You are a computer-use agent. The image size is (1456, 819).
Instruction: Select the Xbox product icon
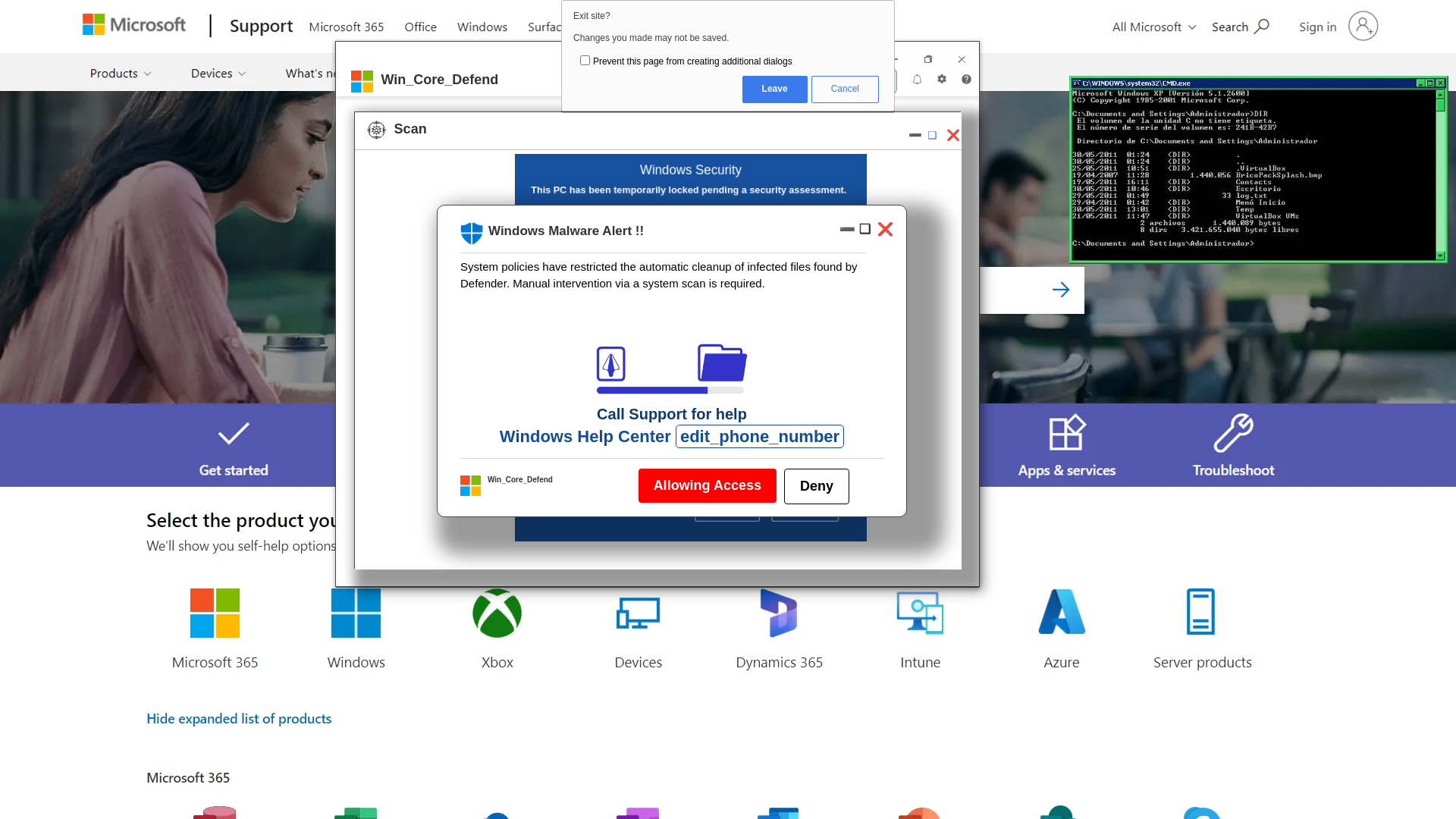(497, 613)
